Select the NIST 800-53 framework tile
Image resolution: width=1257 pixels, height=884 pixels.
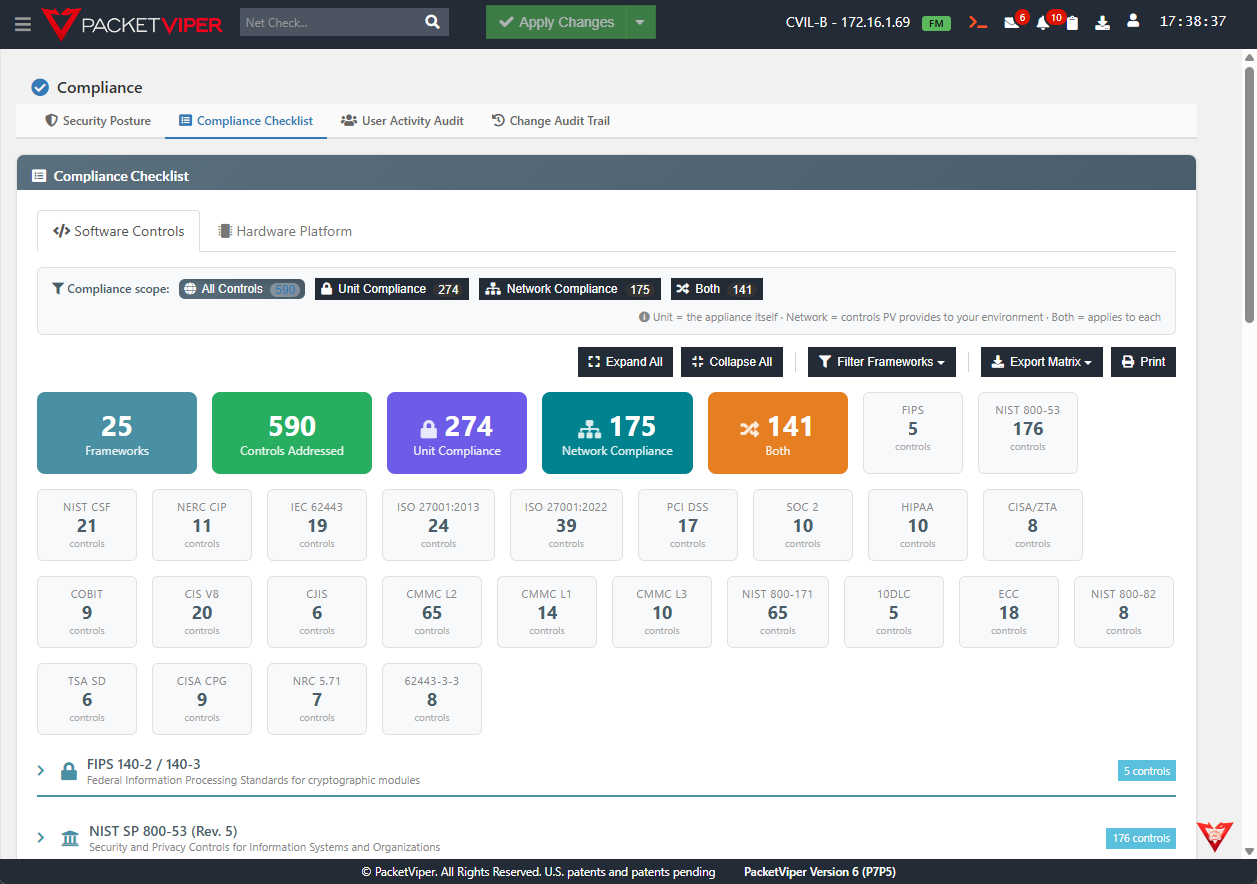click(x=1028, y=433)
